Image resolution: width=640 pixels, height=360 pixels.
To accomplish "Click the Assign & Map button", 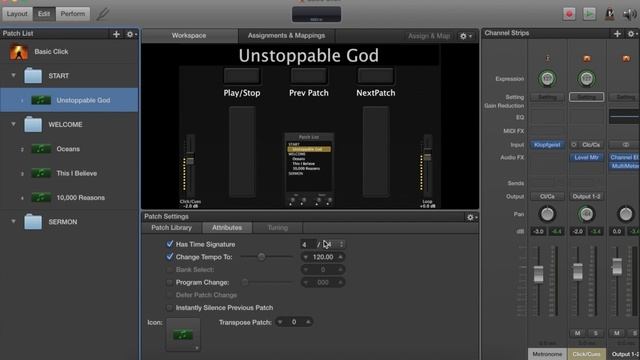I will (429, 36).
